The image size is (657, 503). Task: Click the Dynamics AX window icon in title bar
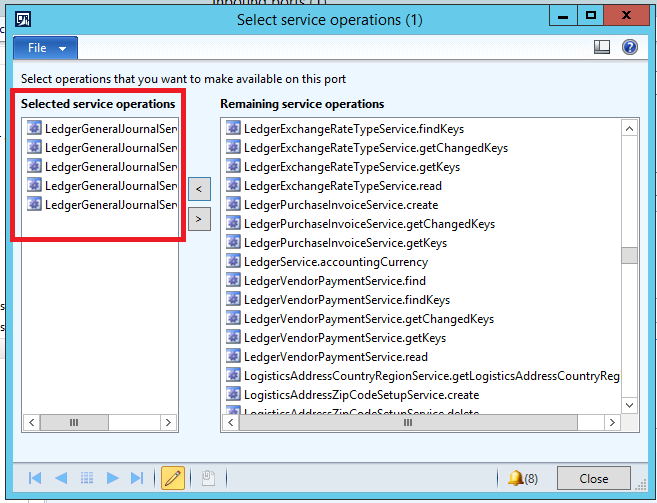coord(23,20)
